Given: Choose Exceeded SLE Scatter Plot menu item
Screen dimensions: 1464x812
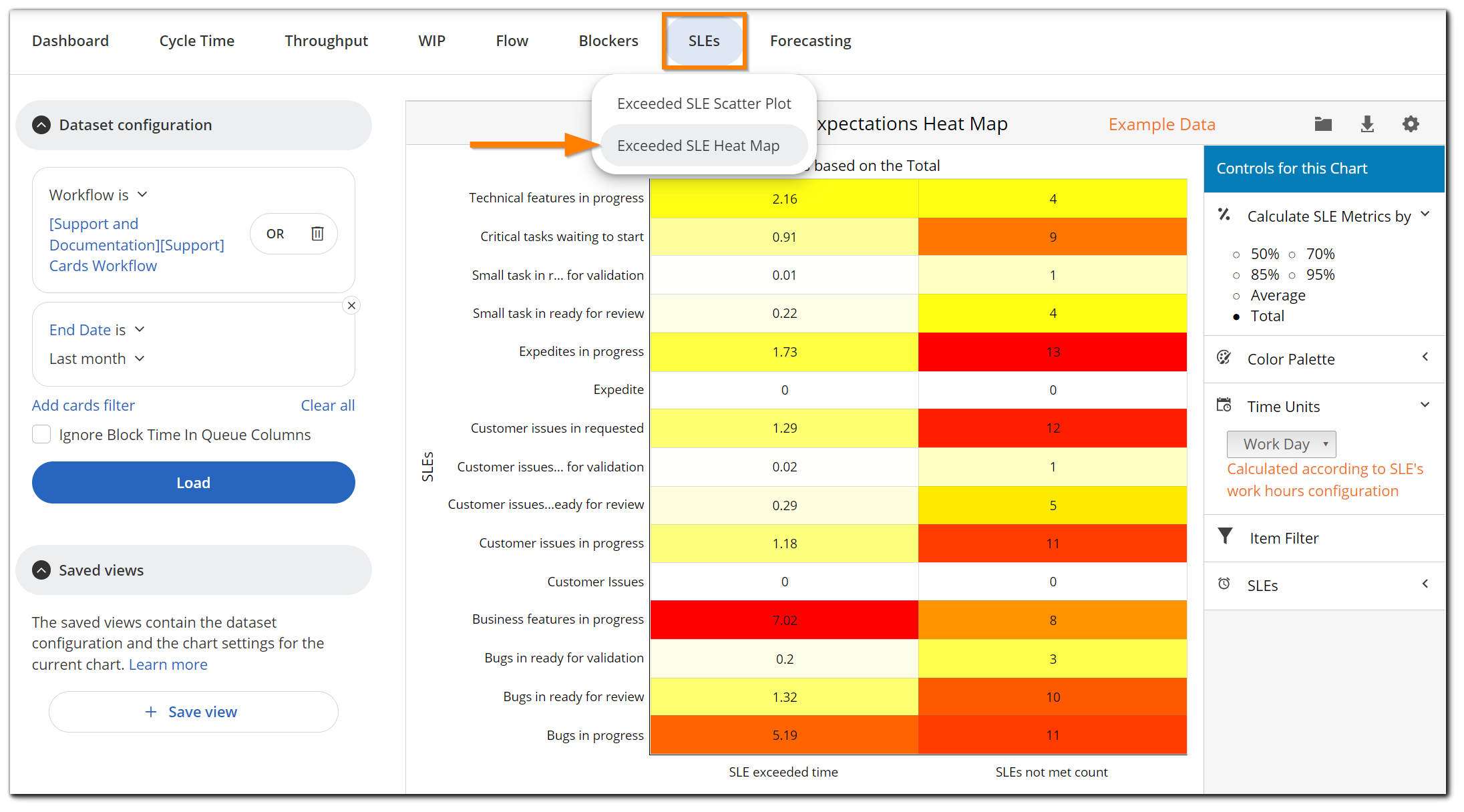Looking at the screenshot, I should tap(704, 104).
